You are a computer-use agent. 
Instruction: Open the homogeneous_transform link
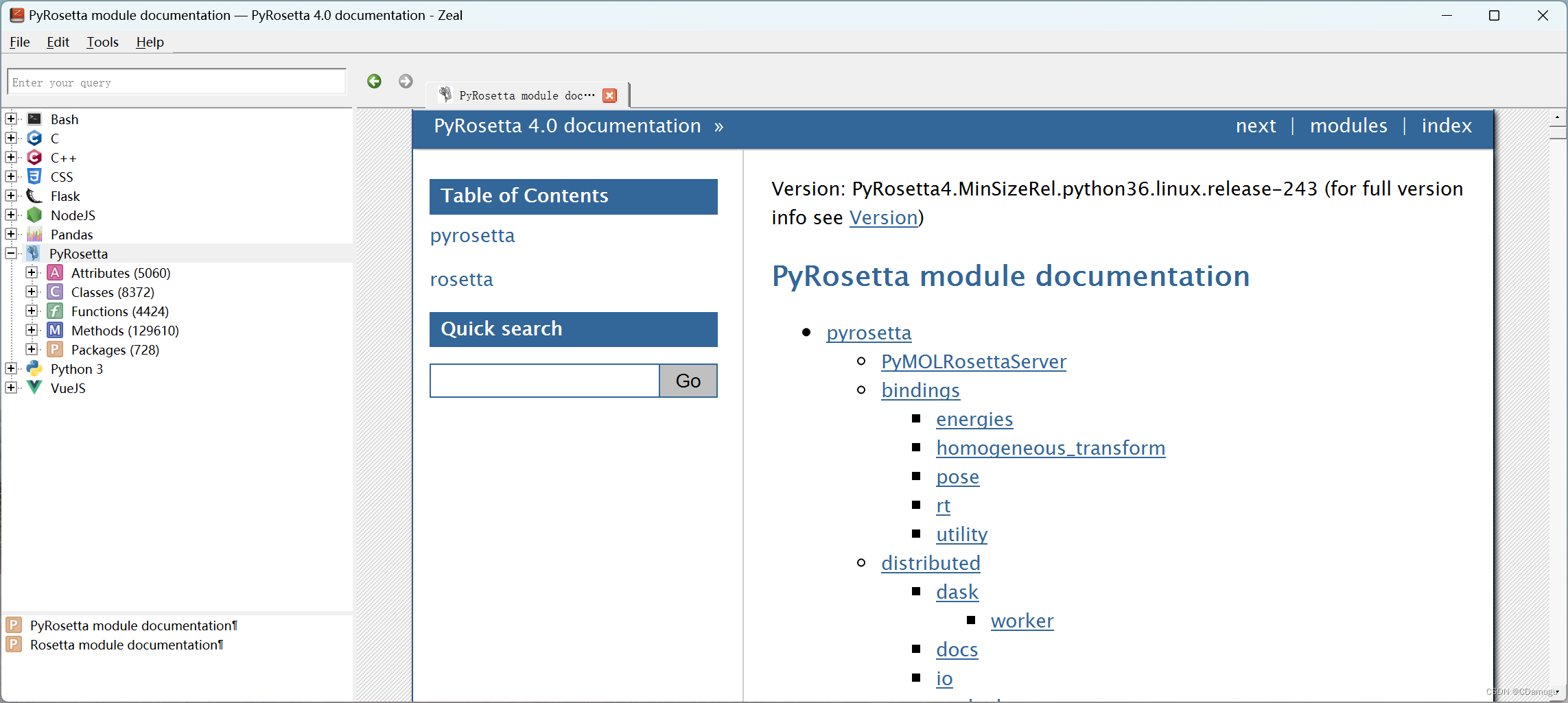pyautogui.click(x=1051, y=448)
